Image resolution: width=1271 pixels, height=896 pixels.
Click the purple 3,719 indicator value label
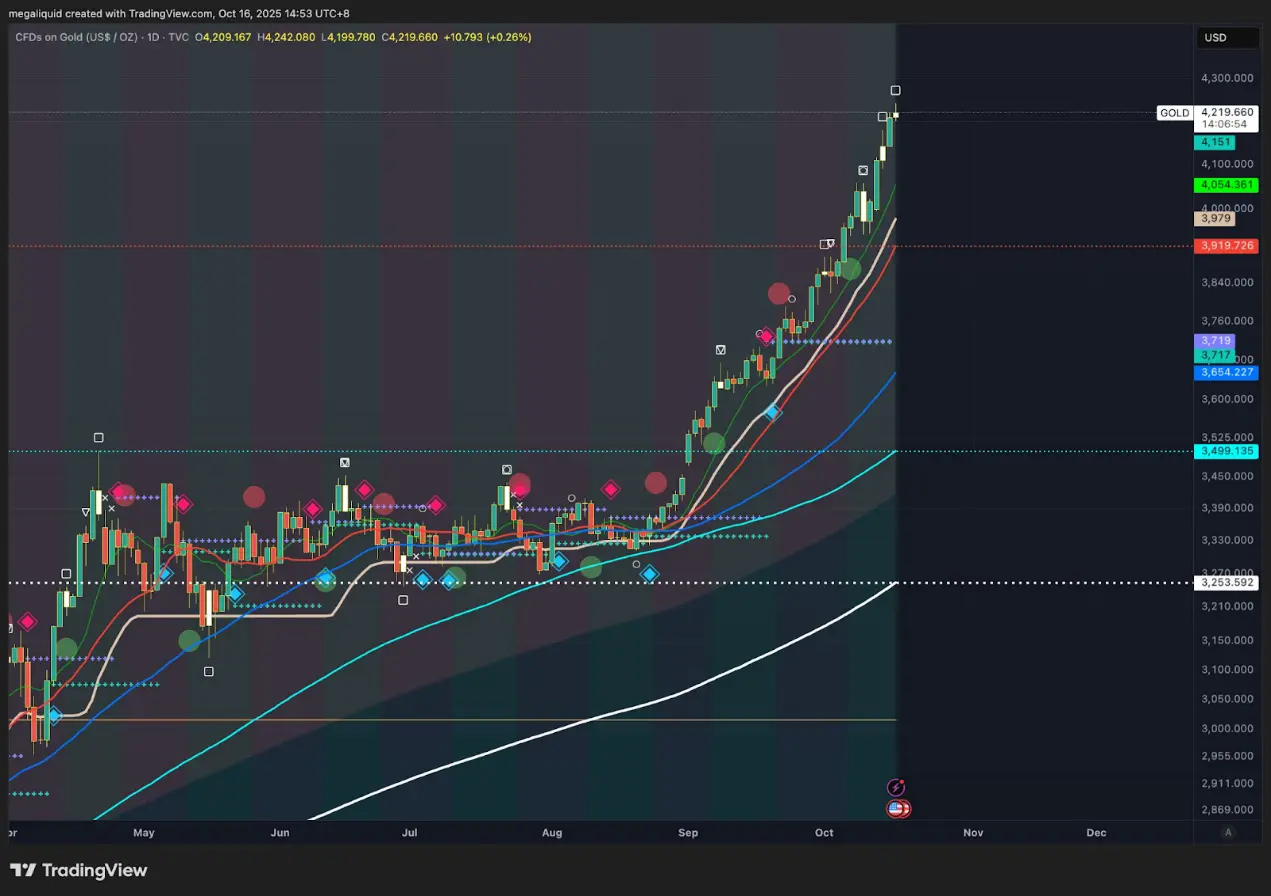1215,341
